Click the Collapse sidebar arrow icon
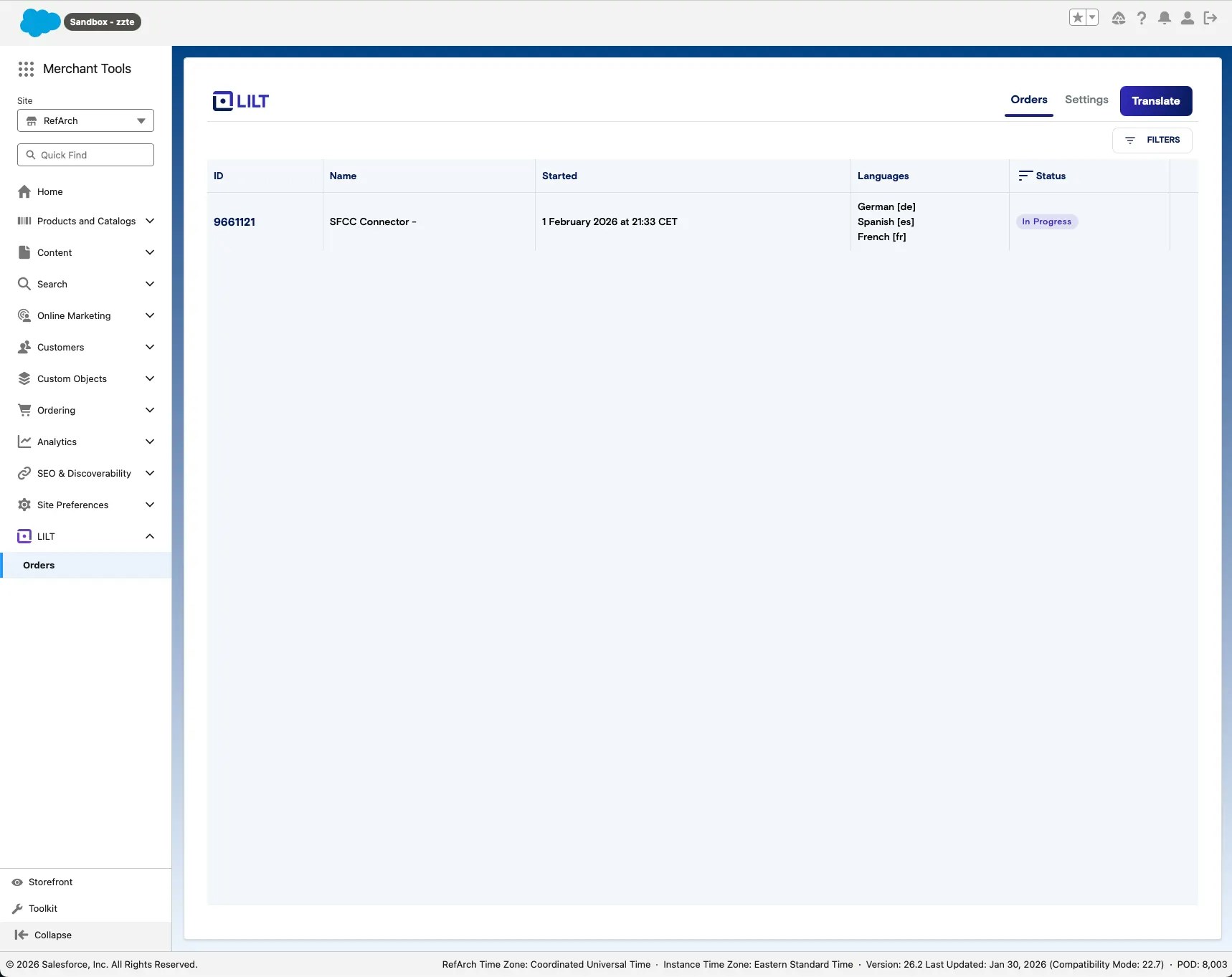The height and width of the screenshot is (977, 1232). coord(22,935)
